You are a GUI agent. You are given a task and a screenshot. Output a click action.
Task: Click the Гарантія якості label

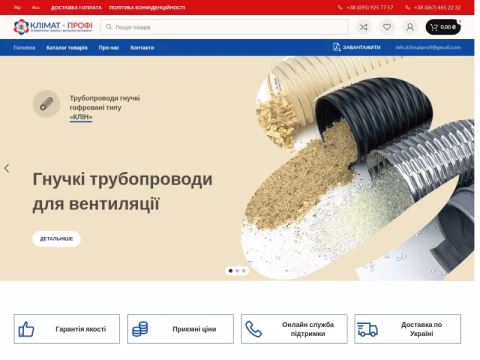81,329
